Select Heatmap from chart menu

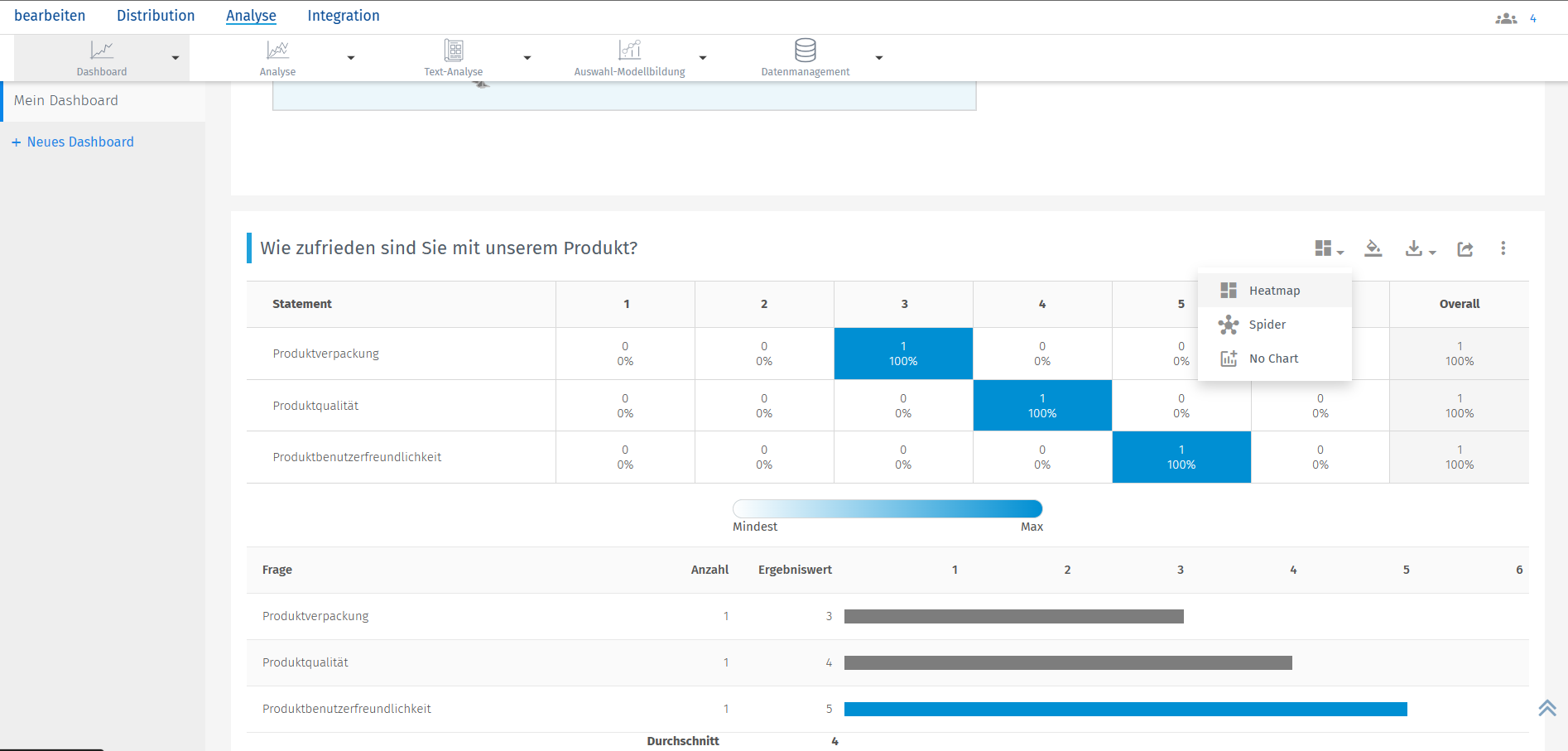pos(1274,291)
